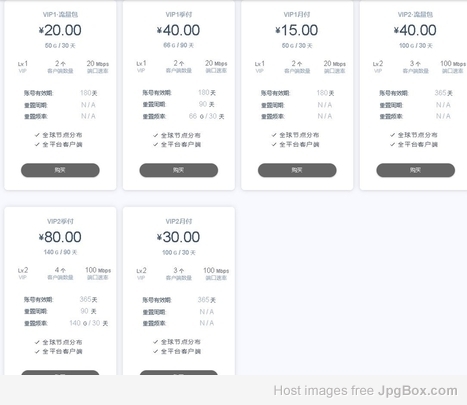Click checkmark beside 全平台客户端 in ¥30.00 card
Viewport: 467px width, 405px height.
coord(155,351)
